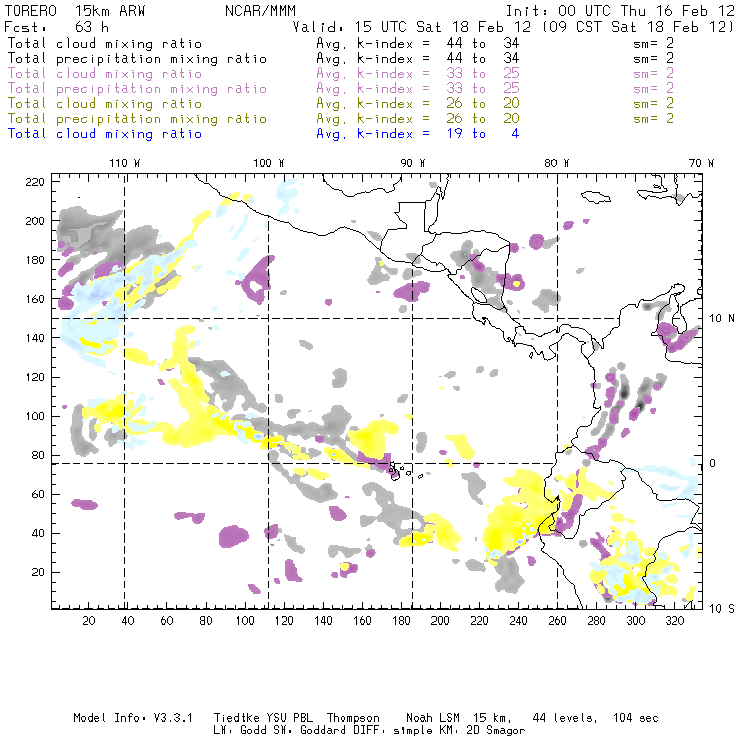740x740 pixels.
Task: Click 'Avg. k-index = 26 to 20' in the olive precipitation row
Action: 418,118
